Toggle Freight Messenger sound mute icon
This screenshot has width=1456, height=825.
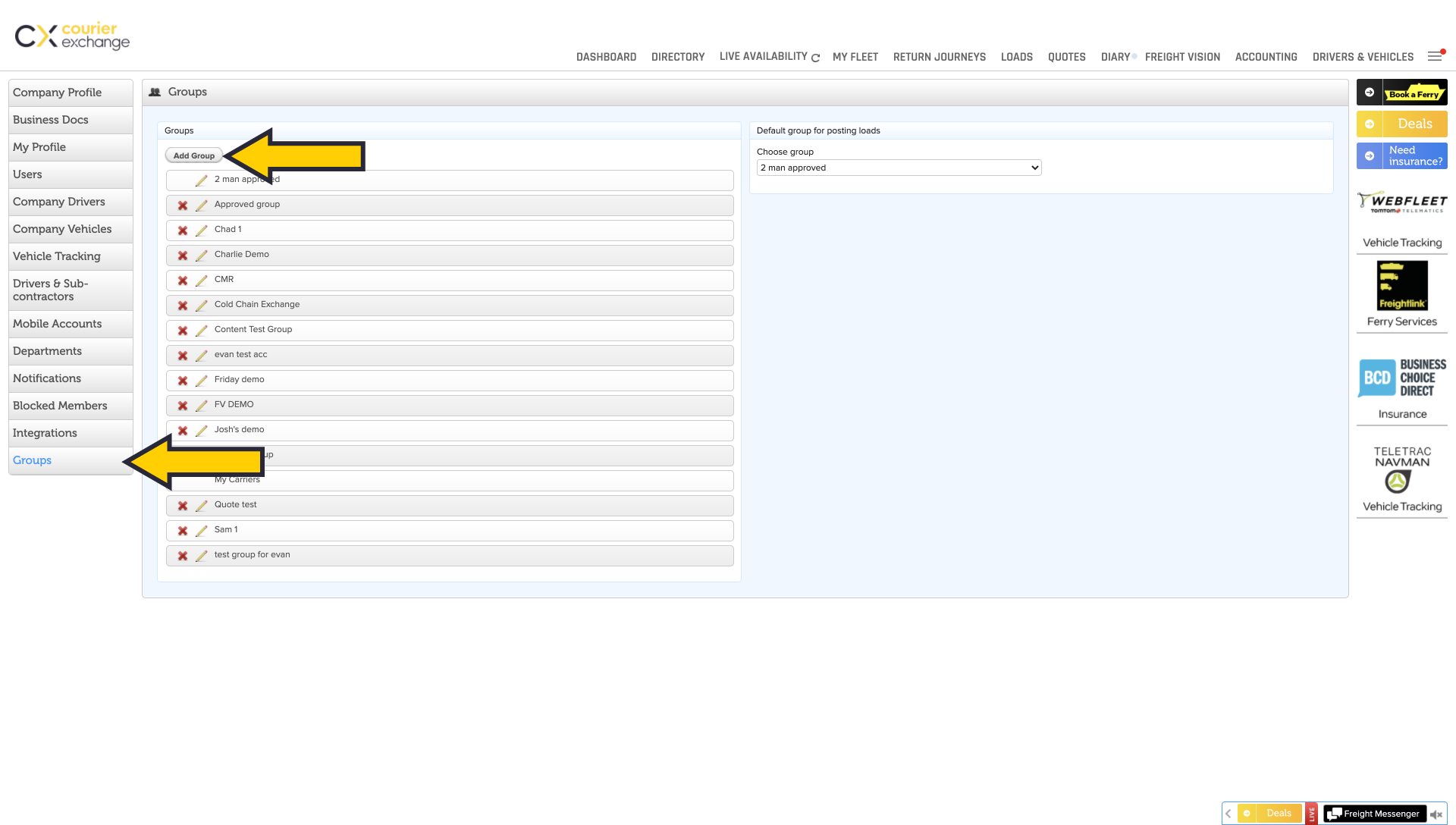1436,814
